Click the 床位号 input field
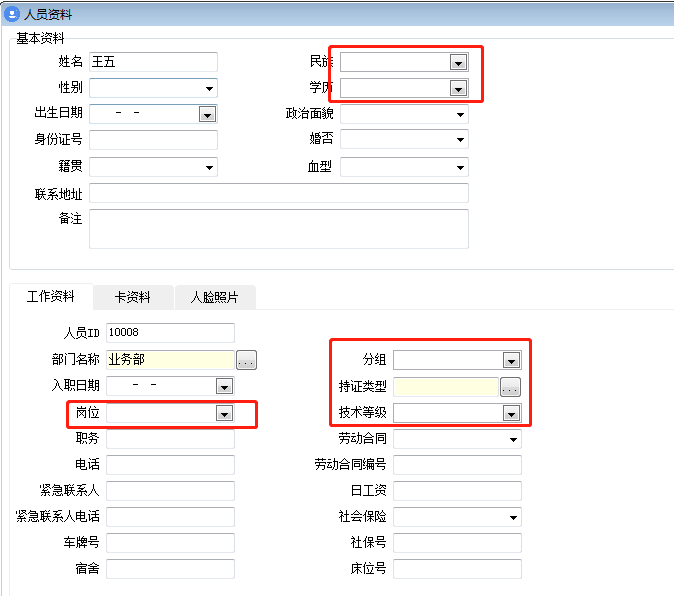This screenshot has width=674, height=596. (x=457, y=569)
